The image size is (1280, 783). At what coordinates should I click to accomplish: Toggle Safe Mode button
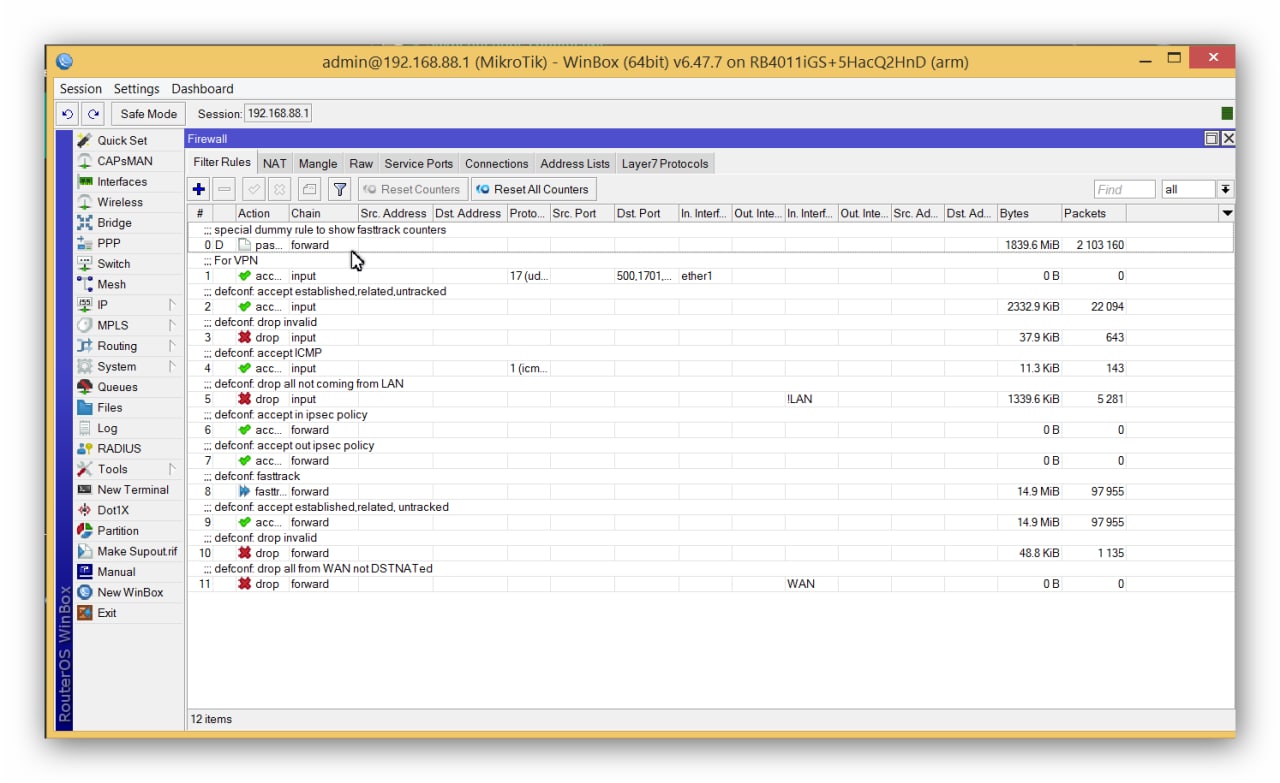[x=148, y=114]
